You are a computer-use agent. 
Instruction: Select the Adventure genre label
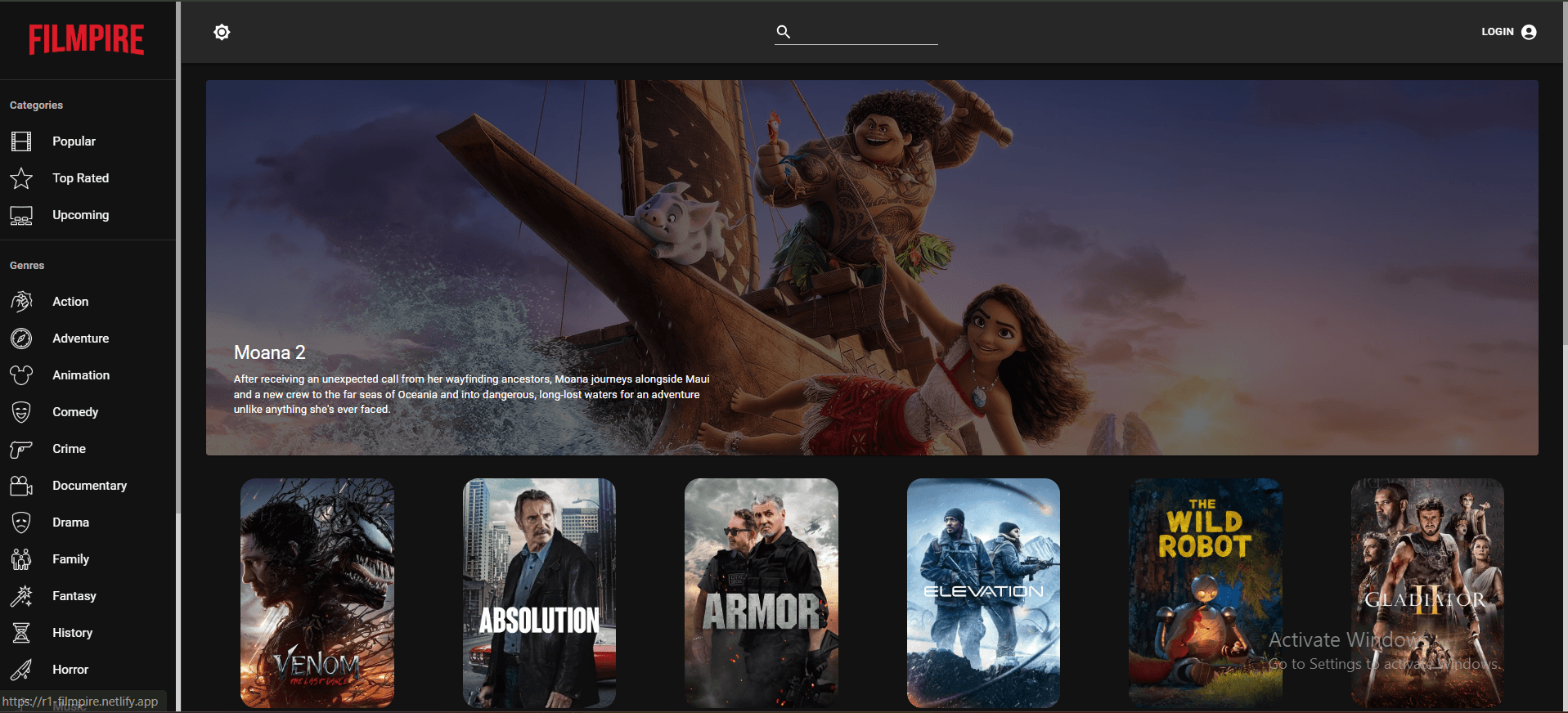pos(80,339)
